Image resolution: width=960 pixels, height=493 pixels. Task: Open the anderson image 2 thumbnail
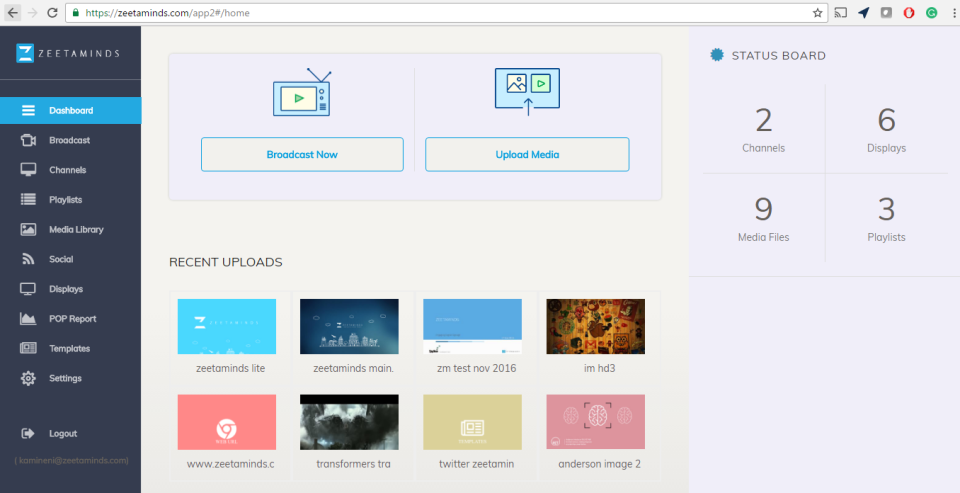tap(596, 422)
